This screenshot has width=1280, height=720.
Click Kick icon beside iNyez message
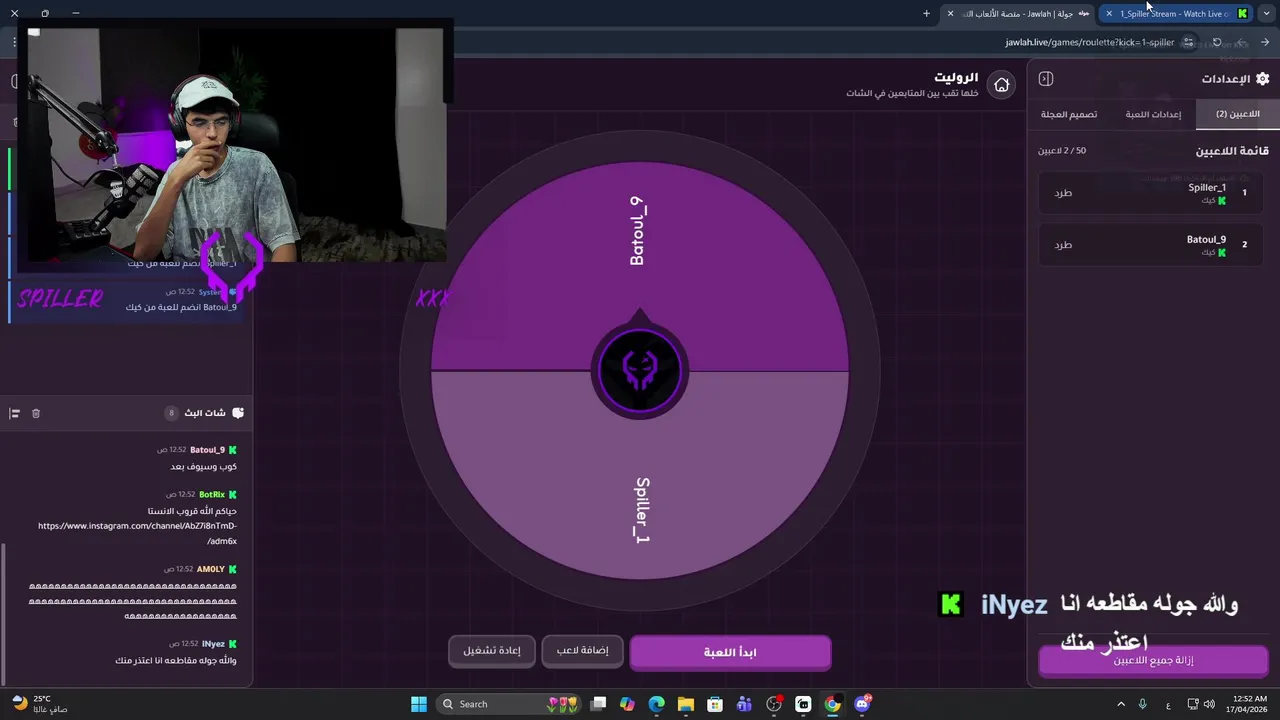coord(233,644)
